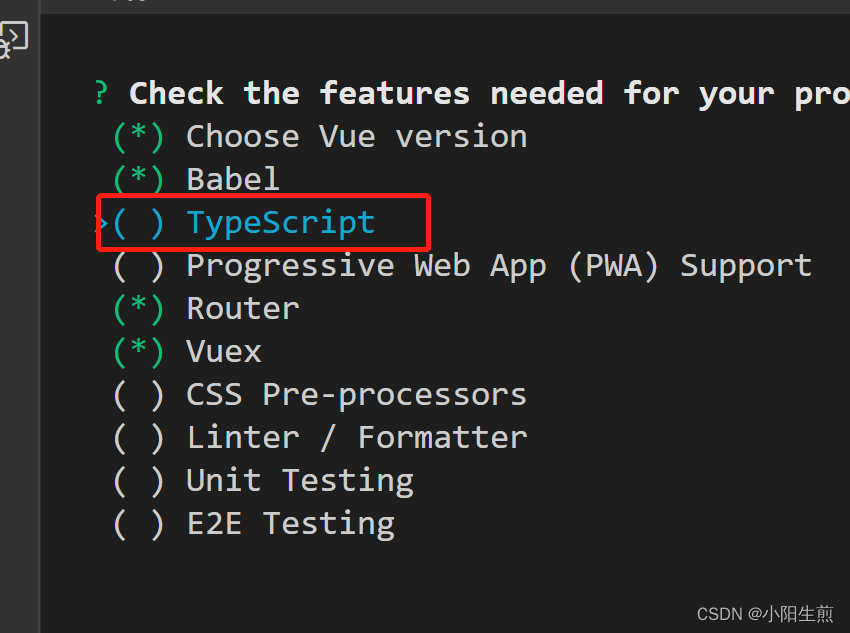Click the 'E2E Testing' label

click(291, 525)
